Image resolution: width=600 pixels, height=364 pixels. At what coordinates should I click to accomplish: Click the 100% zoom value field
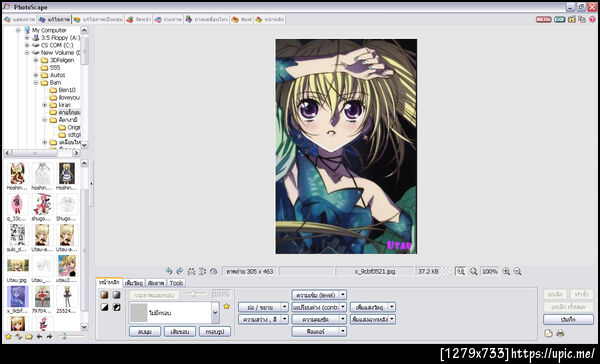point(489,271)
